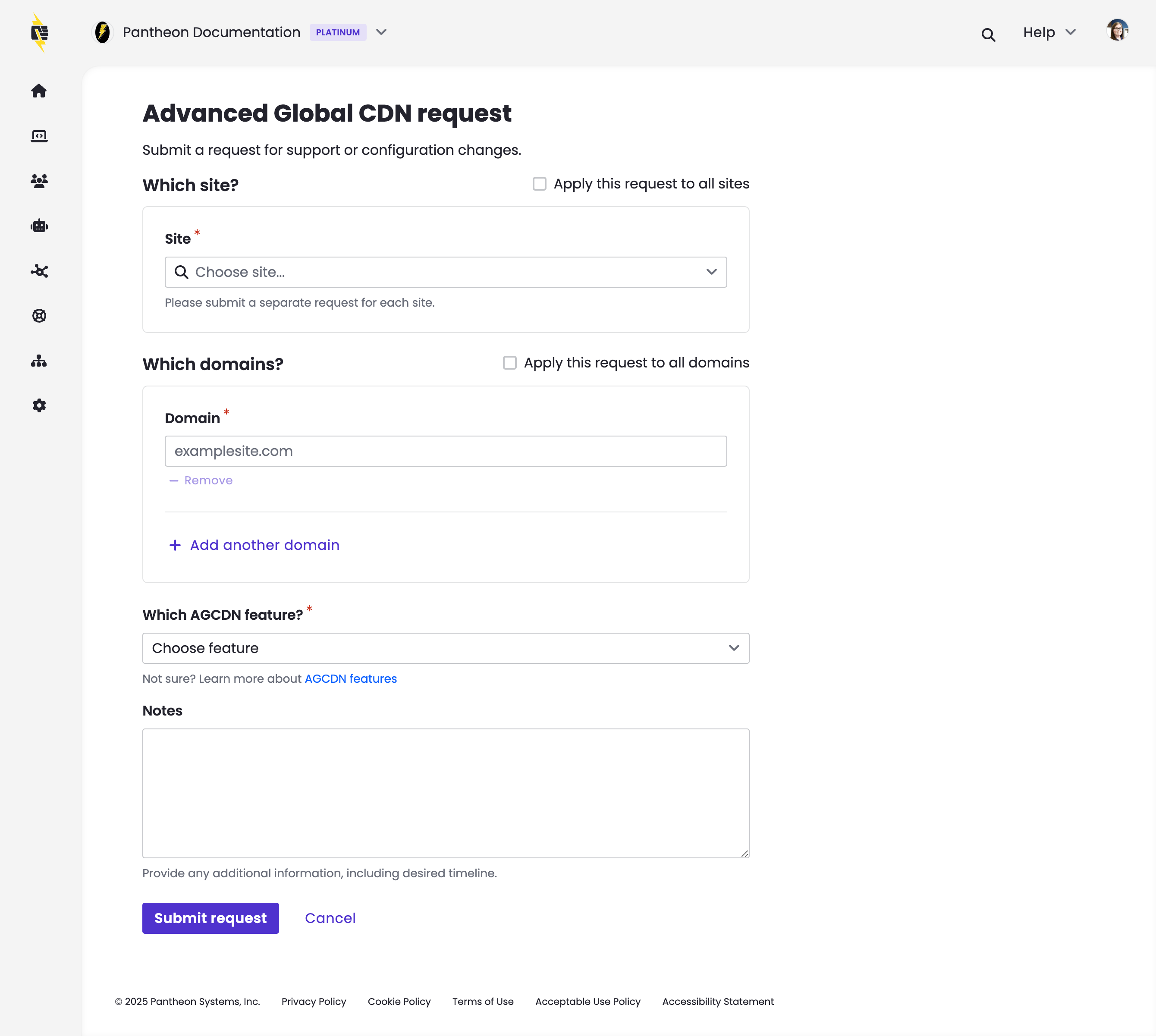Click the support lifesaver icon
Image resolution: width=1156 pixels, height=1036 pixels.
point(39,316)
